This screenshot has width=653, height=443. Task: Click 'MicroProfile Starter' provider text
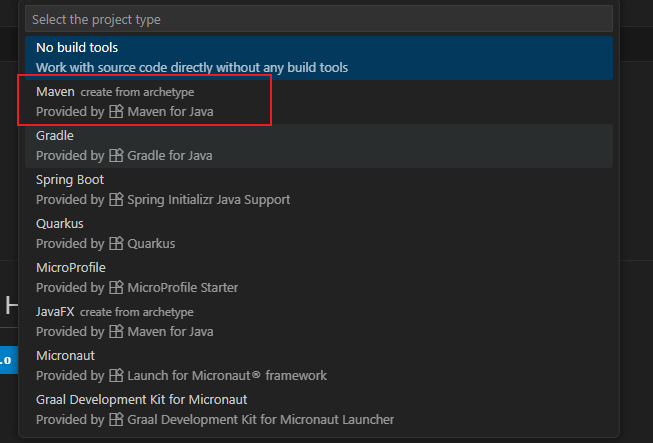coord(183,288)
